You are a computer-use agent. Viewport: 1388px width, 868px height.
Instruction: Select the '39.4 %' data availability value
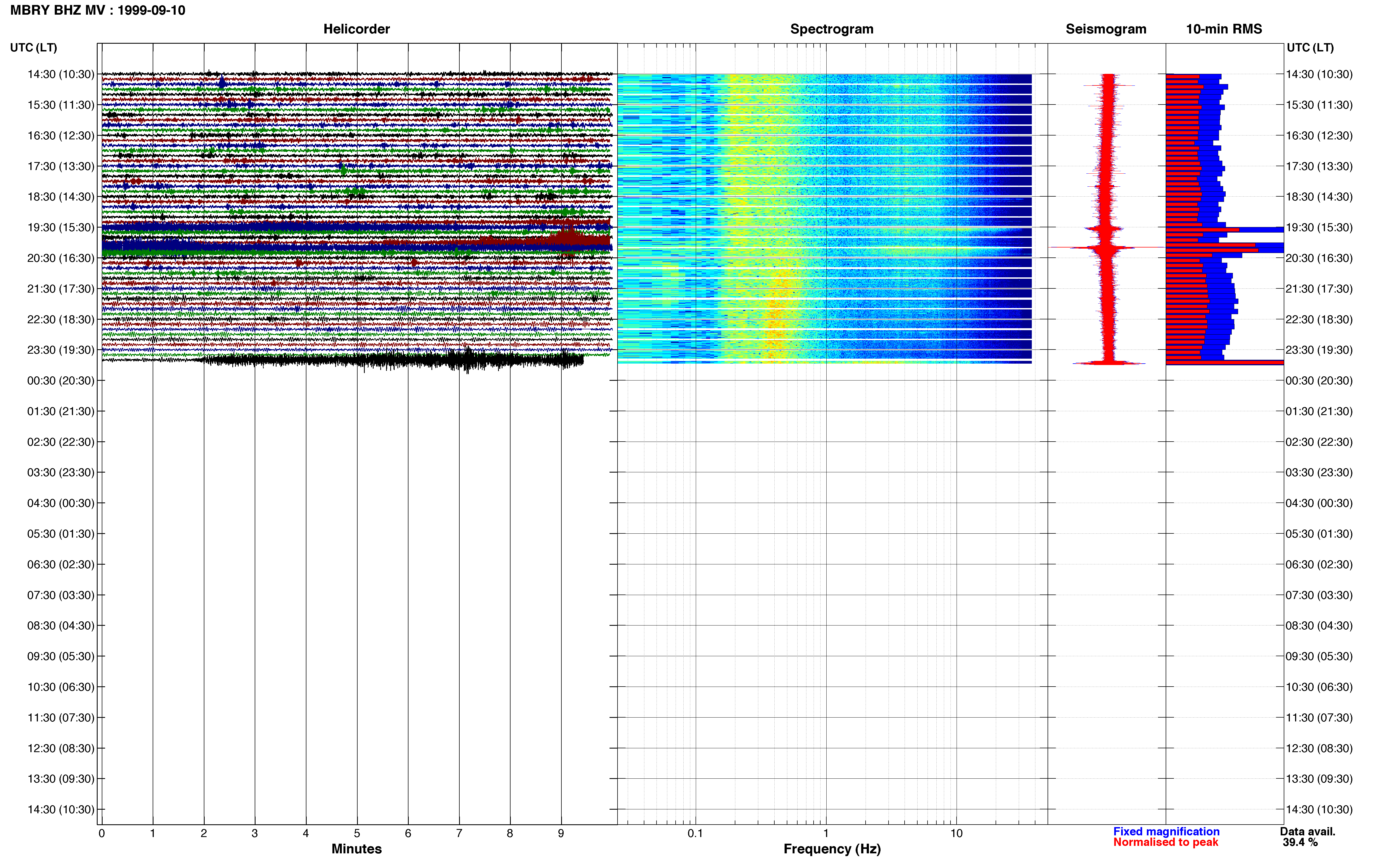(1300, 842)
